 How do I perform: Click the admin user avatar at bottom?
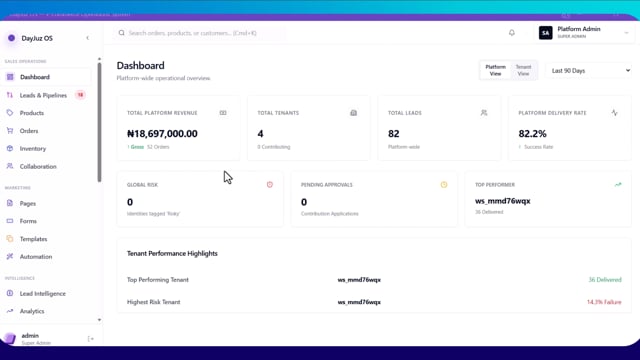(x=9, y=338)
